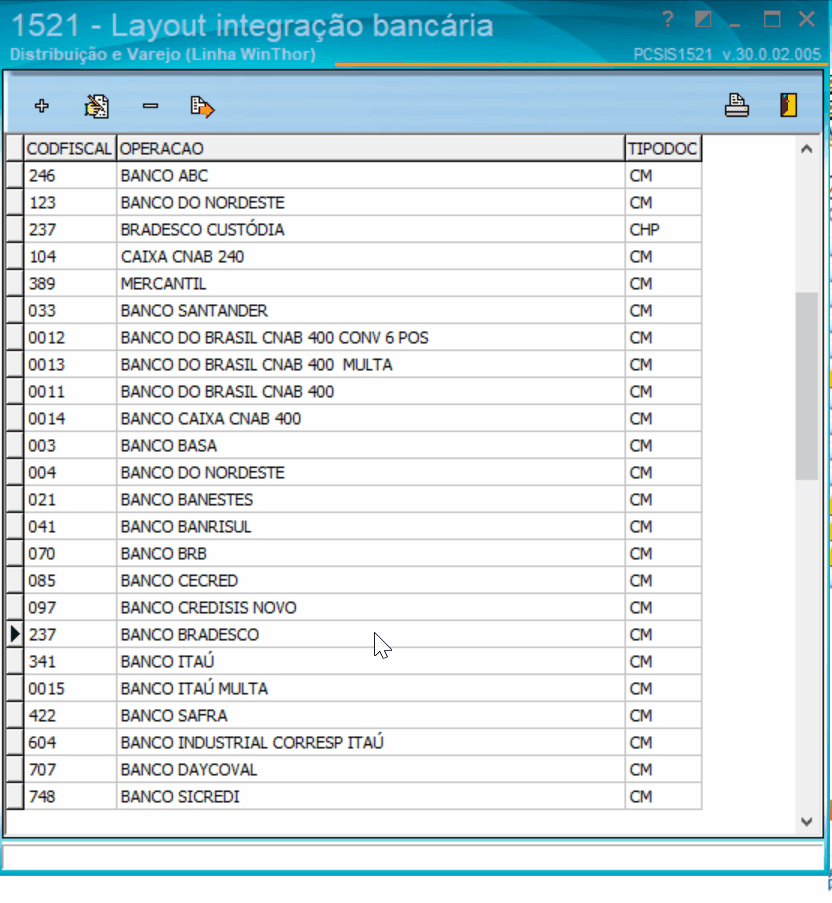Screen dimensions: 832x903
Task: Select the BANCO ITAÚ MULTA row
Action: [x=354, y=689]
